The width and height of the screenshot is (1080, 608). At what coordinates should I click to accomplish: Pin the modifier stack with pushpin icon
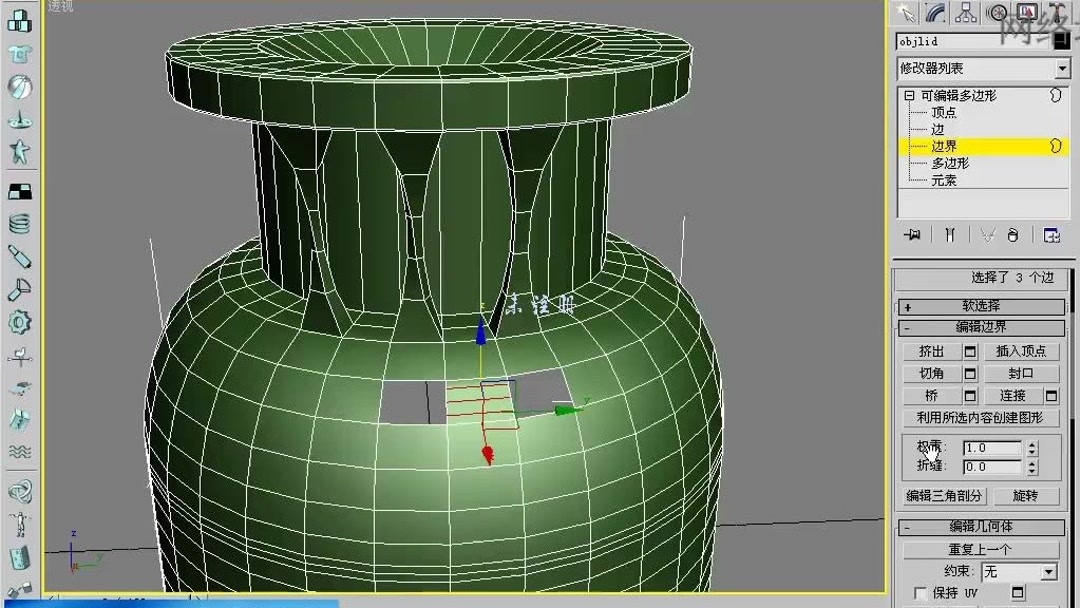click(x=912, y=235)
